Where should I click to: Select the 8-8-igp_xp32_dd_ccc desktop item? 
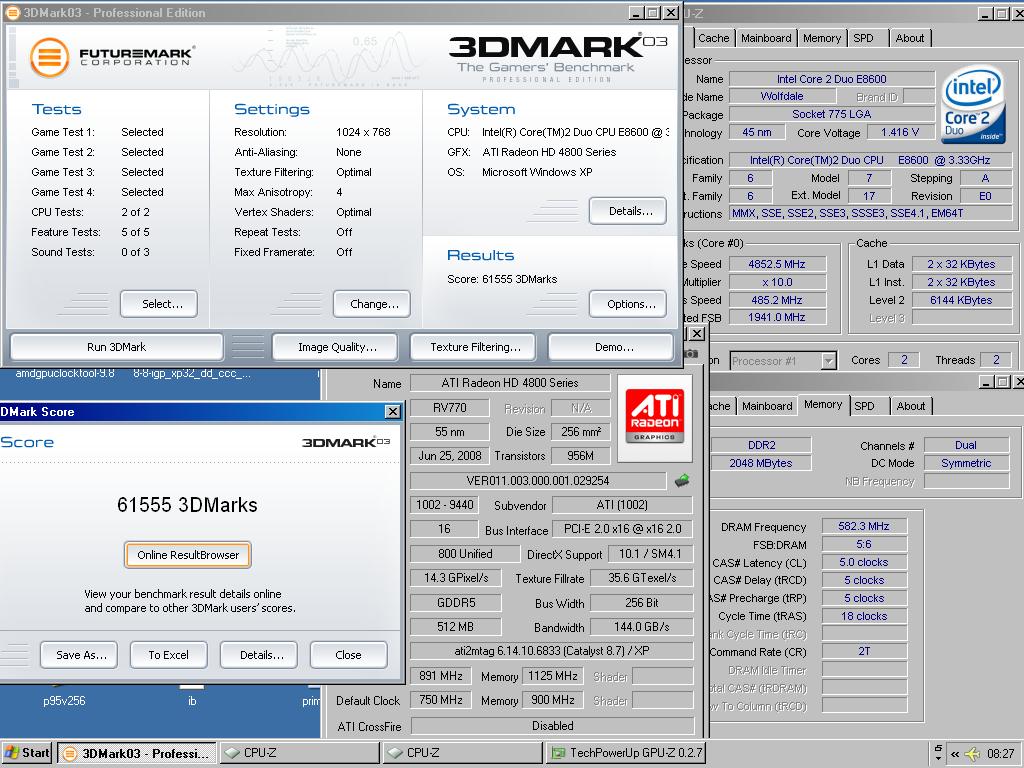(x=192, y=374)
